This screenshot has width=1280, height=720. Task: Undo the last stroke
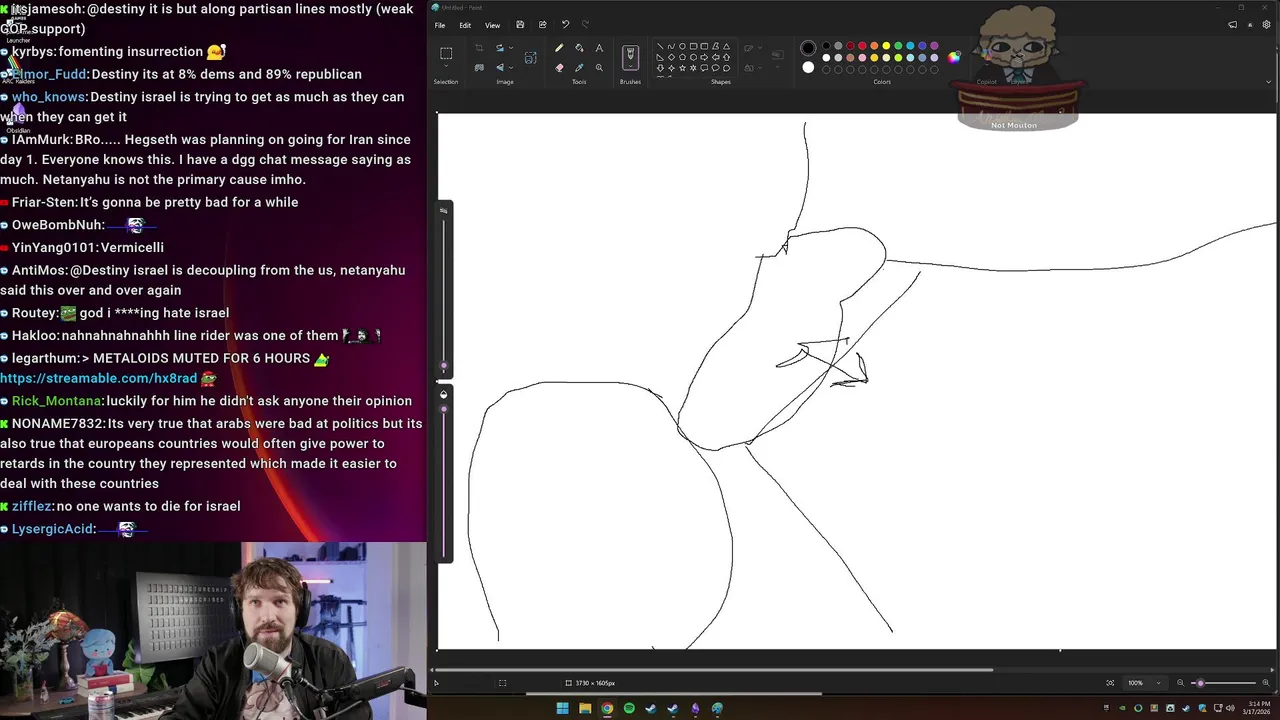[565, 25]
